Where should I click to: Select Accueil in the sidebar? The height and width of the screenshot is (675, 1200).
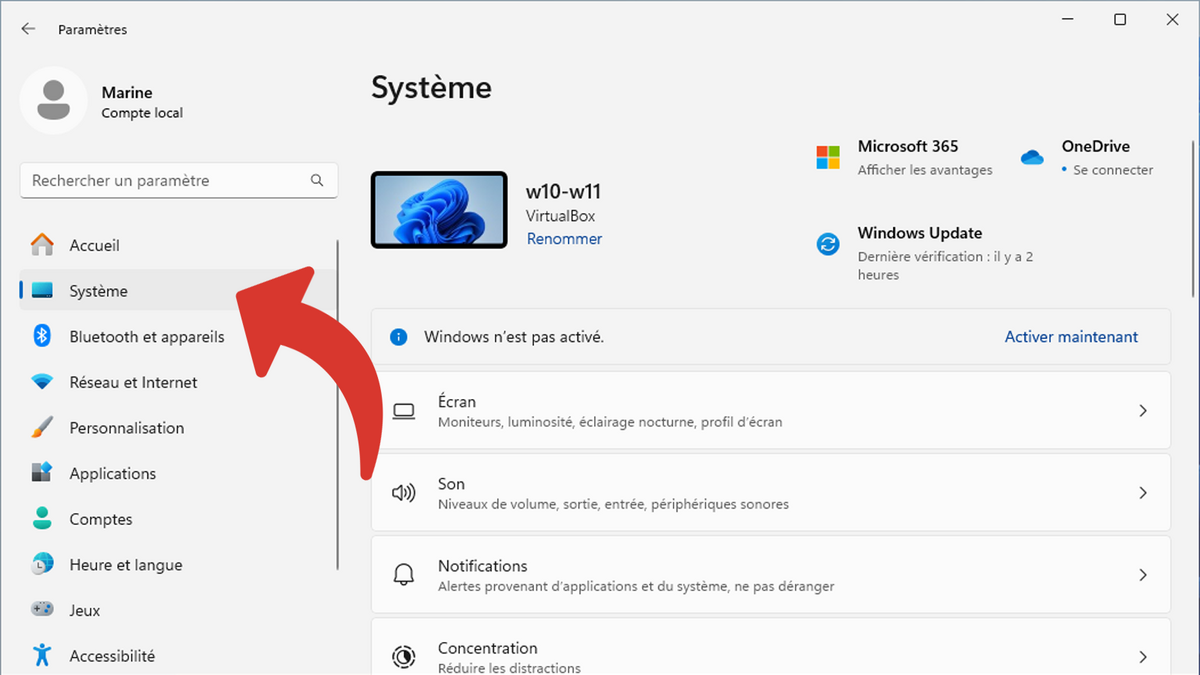[178, 245]
